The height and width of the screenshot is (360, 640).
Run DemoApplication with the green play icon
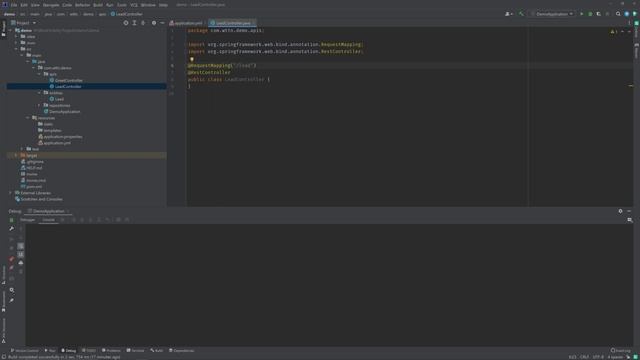click(582, 14)
